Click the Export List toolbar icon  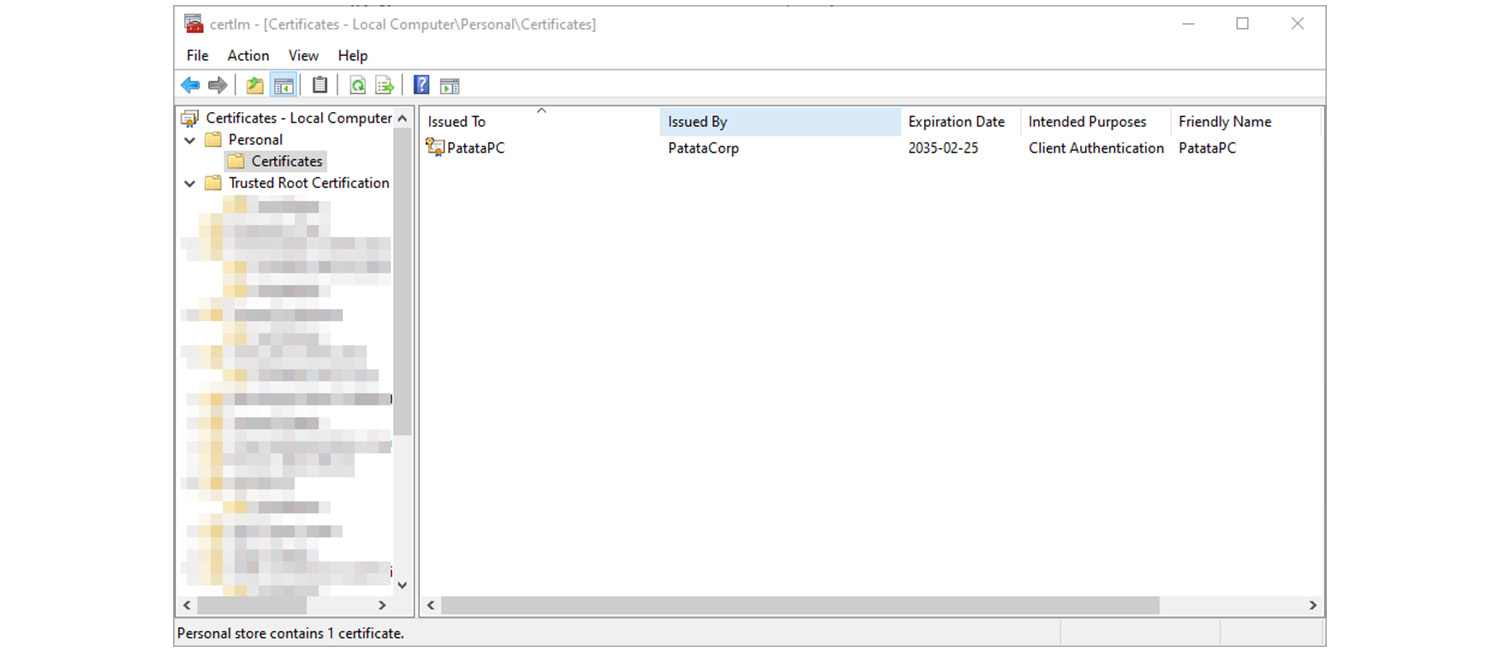click(x=384, y=86)
